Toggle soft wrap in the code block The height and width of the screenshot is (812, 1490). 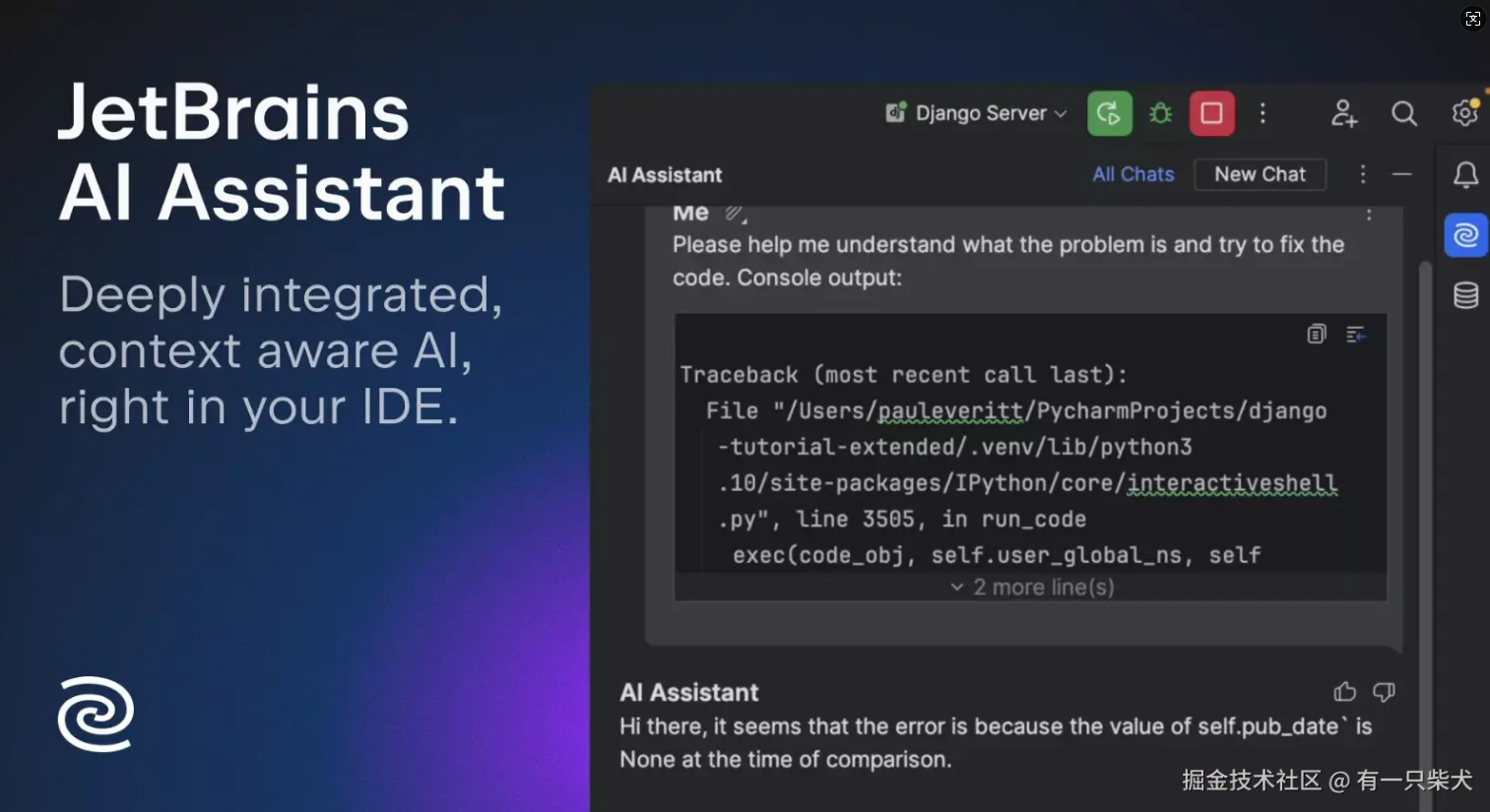pos(1356,335)
